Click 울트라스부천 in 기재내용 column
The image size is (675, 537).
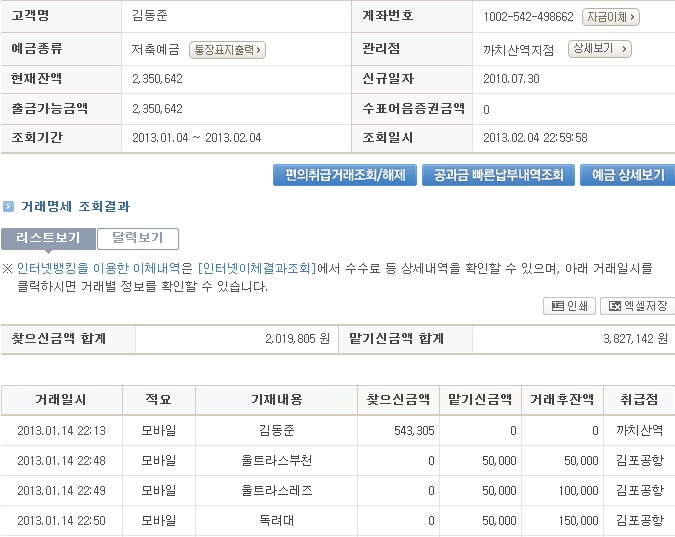click(276, 461)
